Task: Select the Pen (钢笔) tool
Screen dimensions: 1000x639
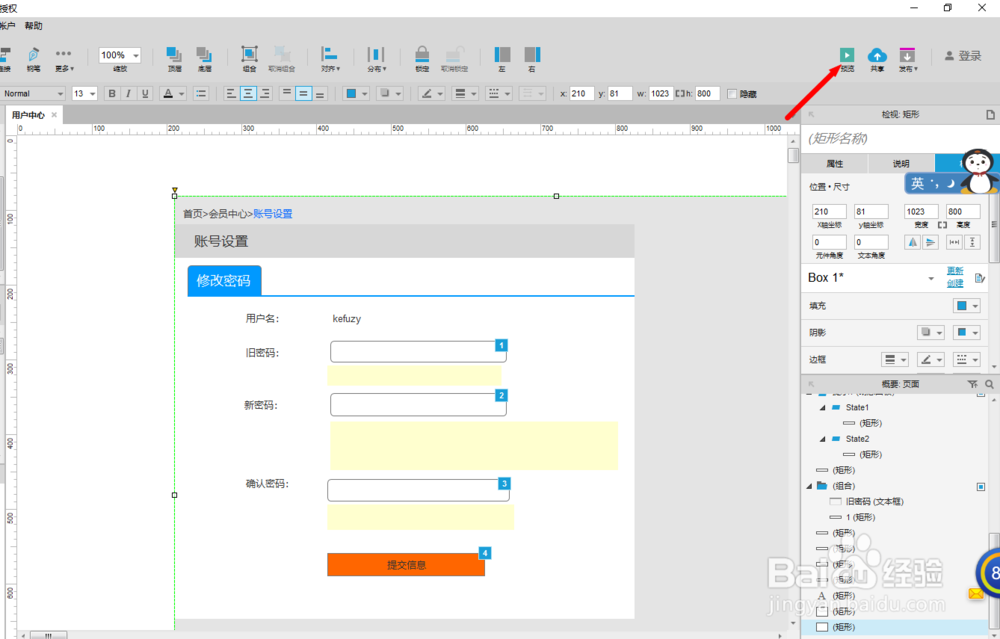Action: point(33,54)
